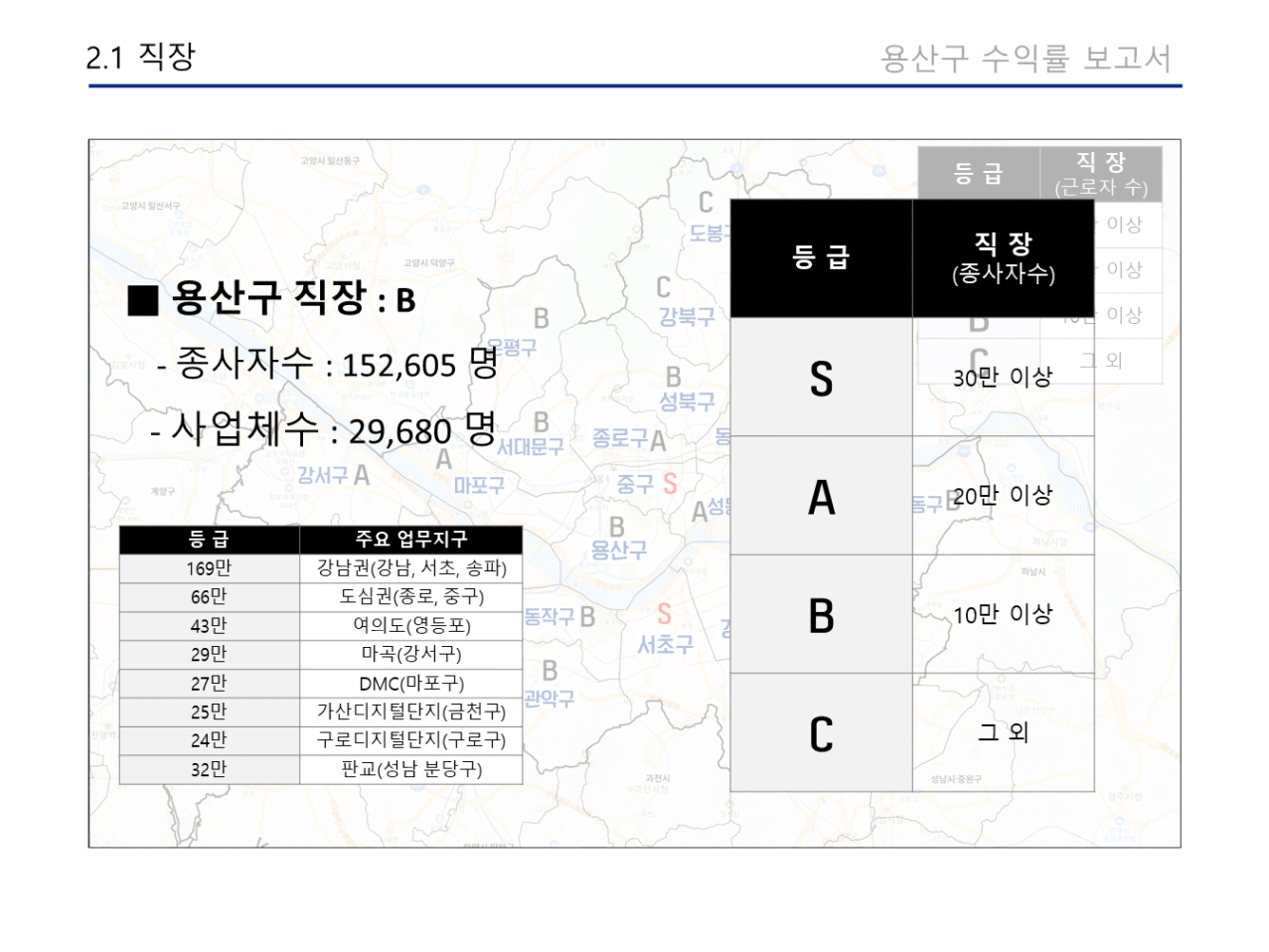
Task: Click the '66만' table cell
Action: (x=210, y=597)
